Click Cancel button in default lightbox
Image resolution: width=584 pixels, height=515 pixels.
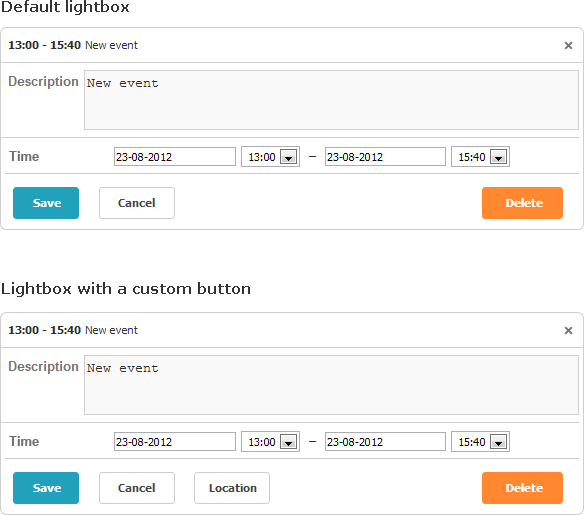tap(137, 203)
